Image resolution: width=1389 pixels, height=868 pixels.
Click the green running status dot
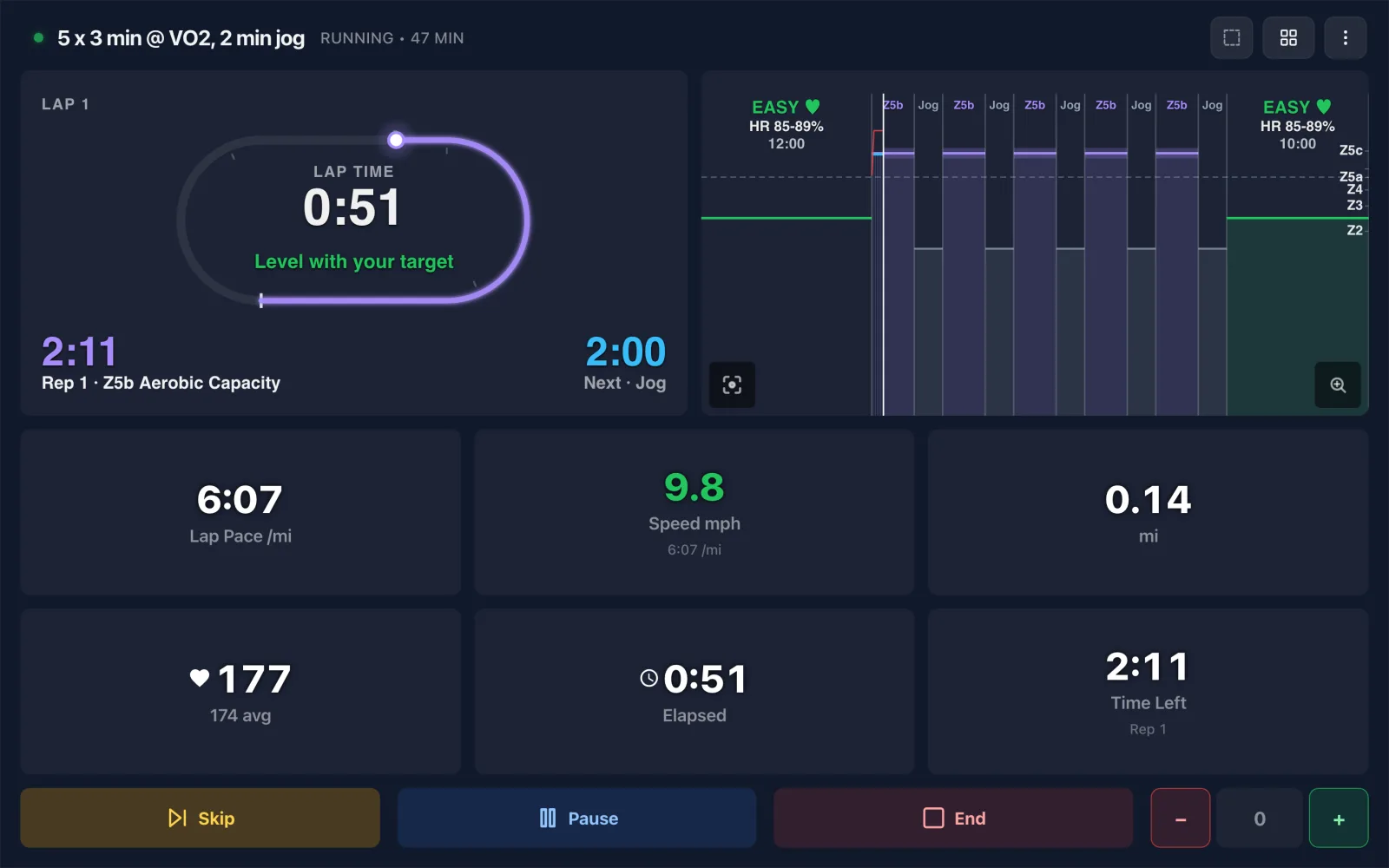tap(38, 37)
